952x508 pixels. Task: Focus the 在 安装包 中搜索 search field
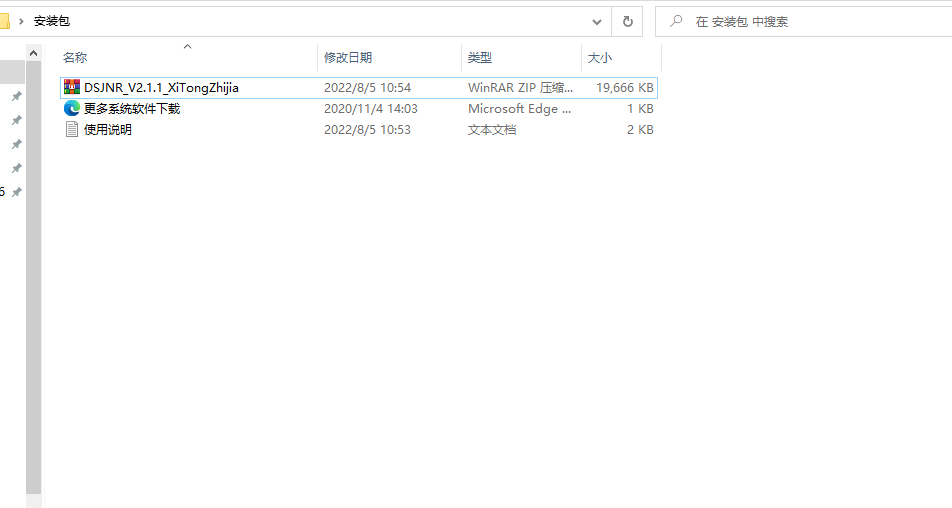coord(803,22)
